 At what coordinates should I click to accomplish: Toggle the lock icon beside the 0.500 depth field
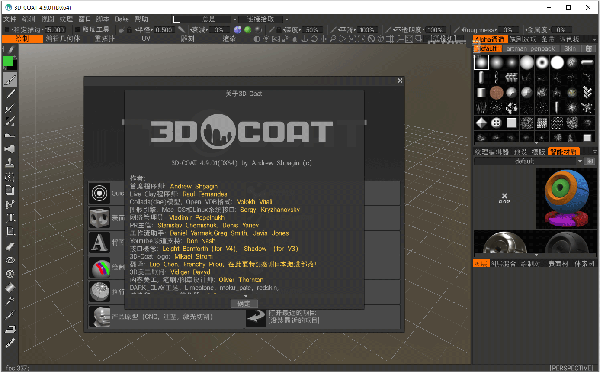[x=129, y=29]
